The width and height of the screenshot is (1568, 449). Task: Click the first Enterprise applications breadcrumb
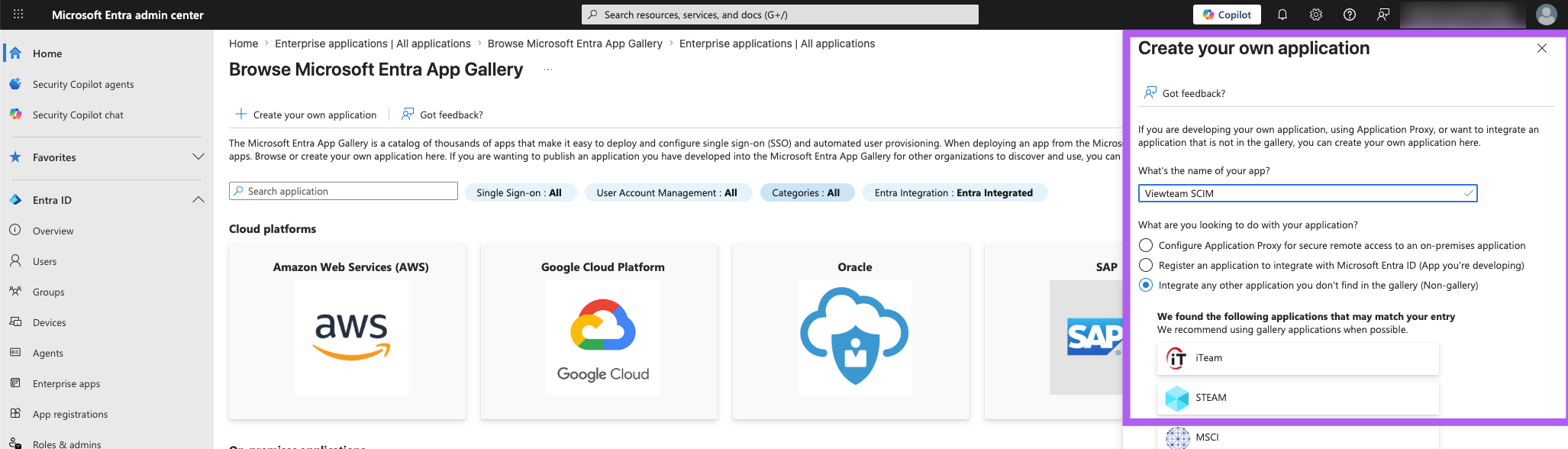coord(373,44)
